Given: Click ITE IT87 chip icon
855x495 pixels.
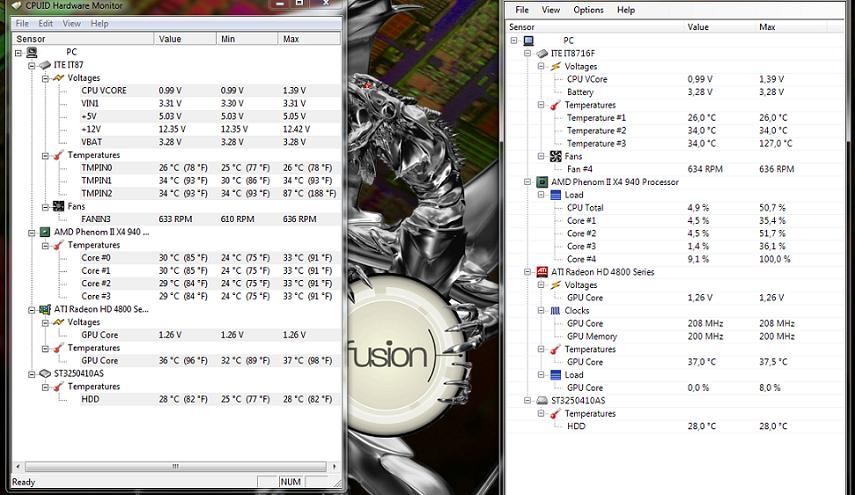Looking at the screenshot, I should 45,65.
